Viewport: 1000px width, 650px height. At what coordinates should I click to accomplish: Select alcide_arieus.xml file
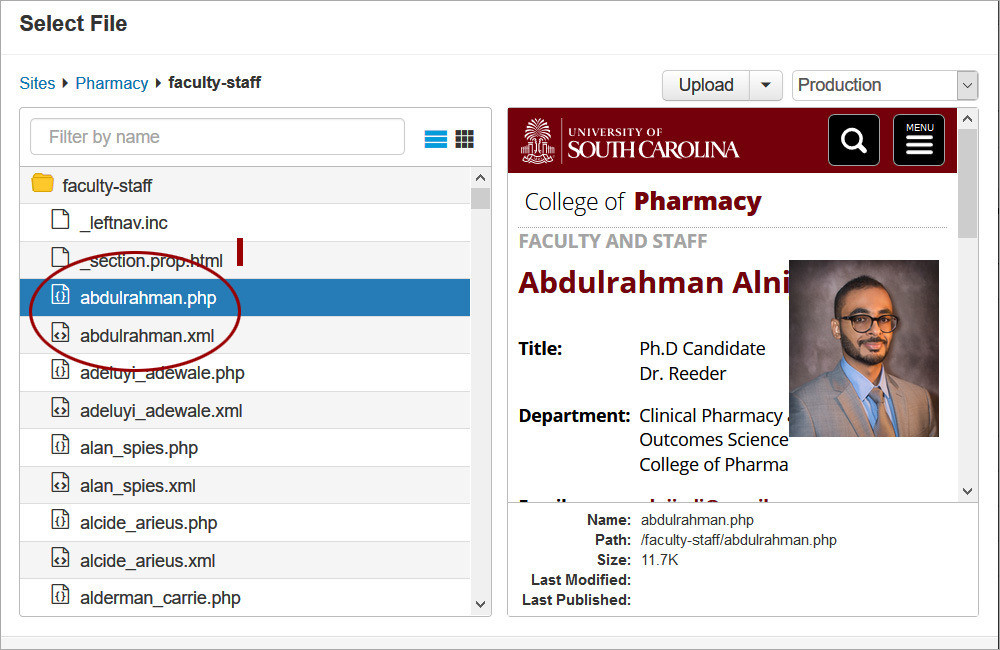(147, 561)
